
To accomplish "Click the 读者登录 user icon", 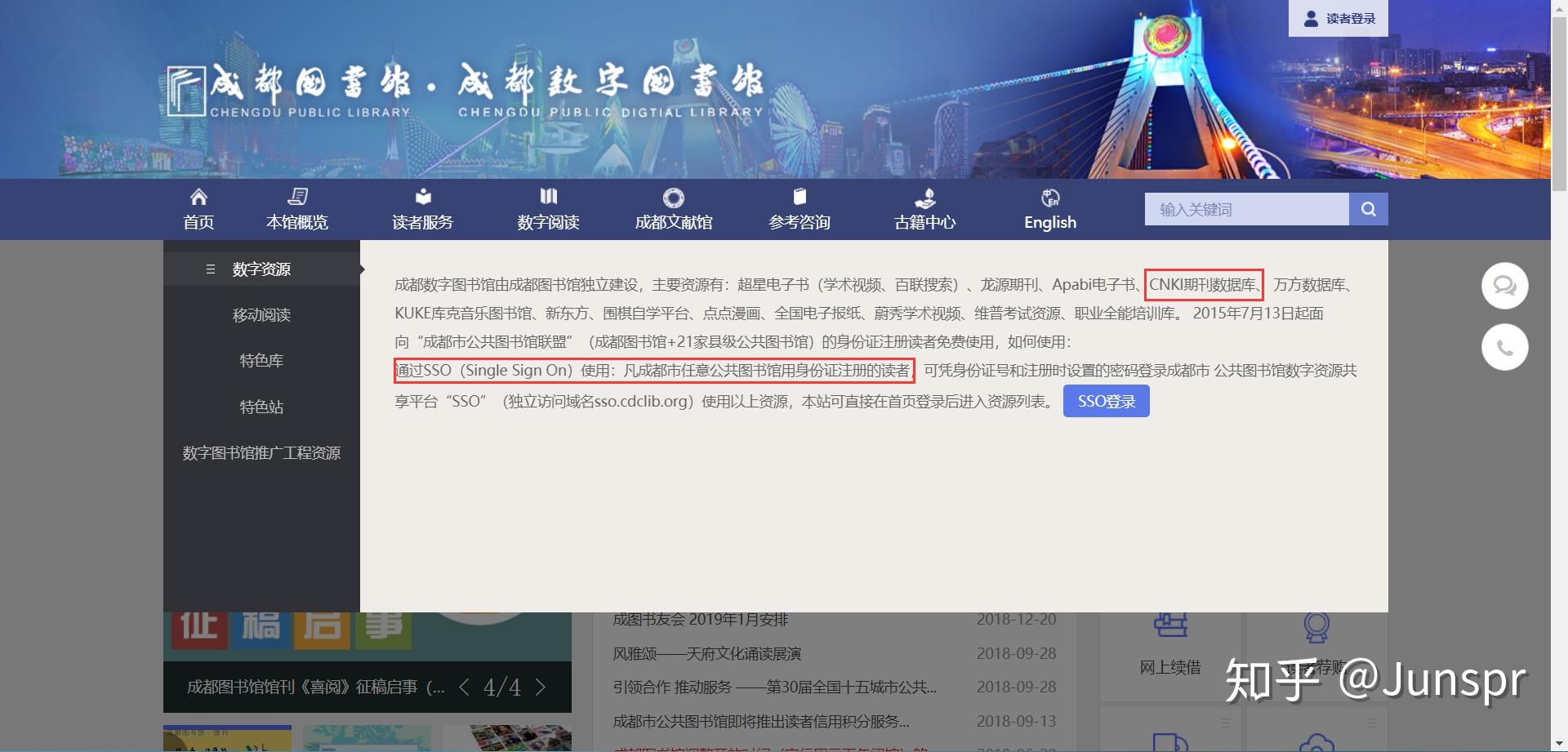I will pyautogui.click(x=1311, y=19).
